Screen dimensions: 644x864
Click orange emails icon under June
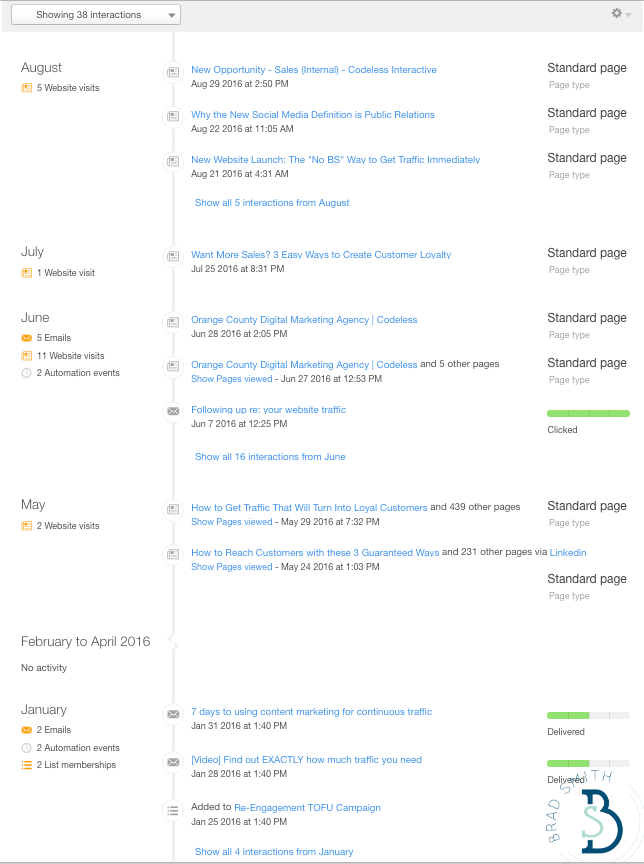[26, 338]
